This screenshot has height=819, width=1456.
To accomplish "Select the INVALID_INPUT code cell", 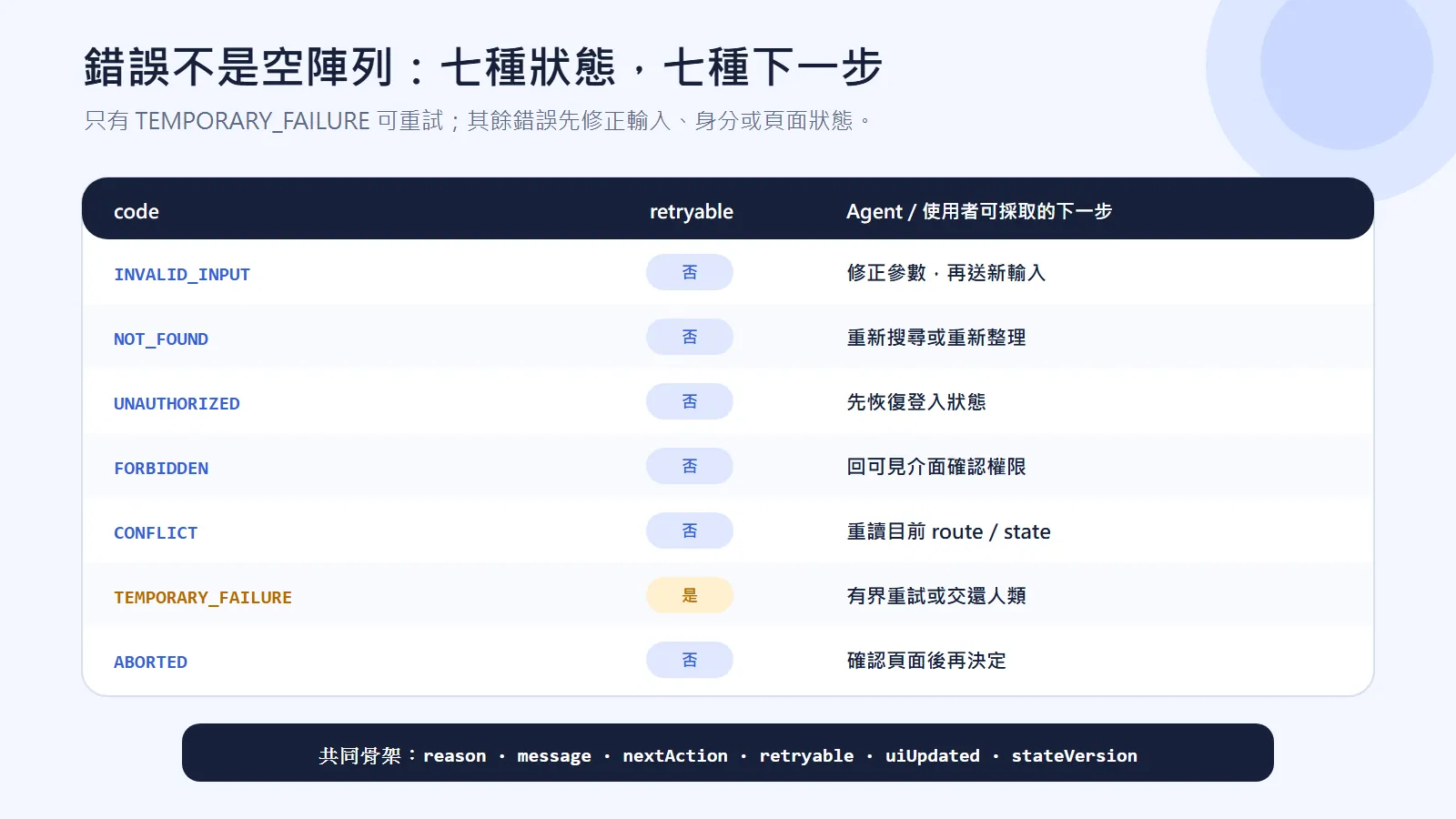I will (182, 274).
